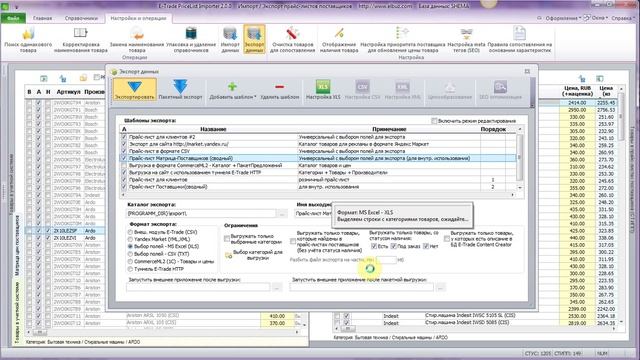Click the 'Ценообразование' toolbar icon
640x360 pixels.
450,89
